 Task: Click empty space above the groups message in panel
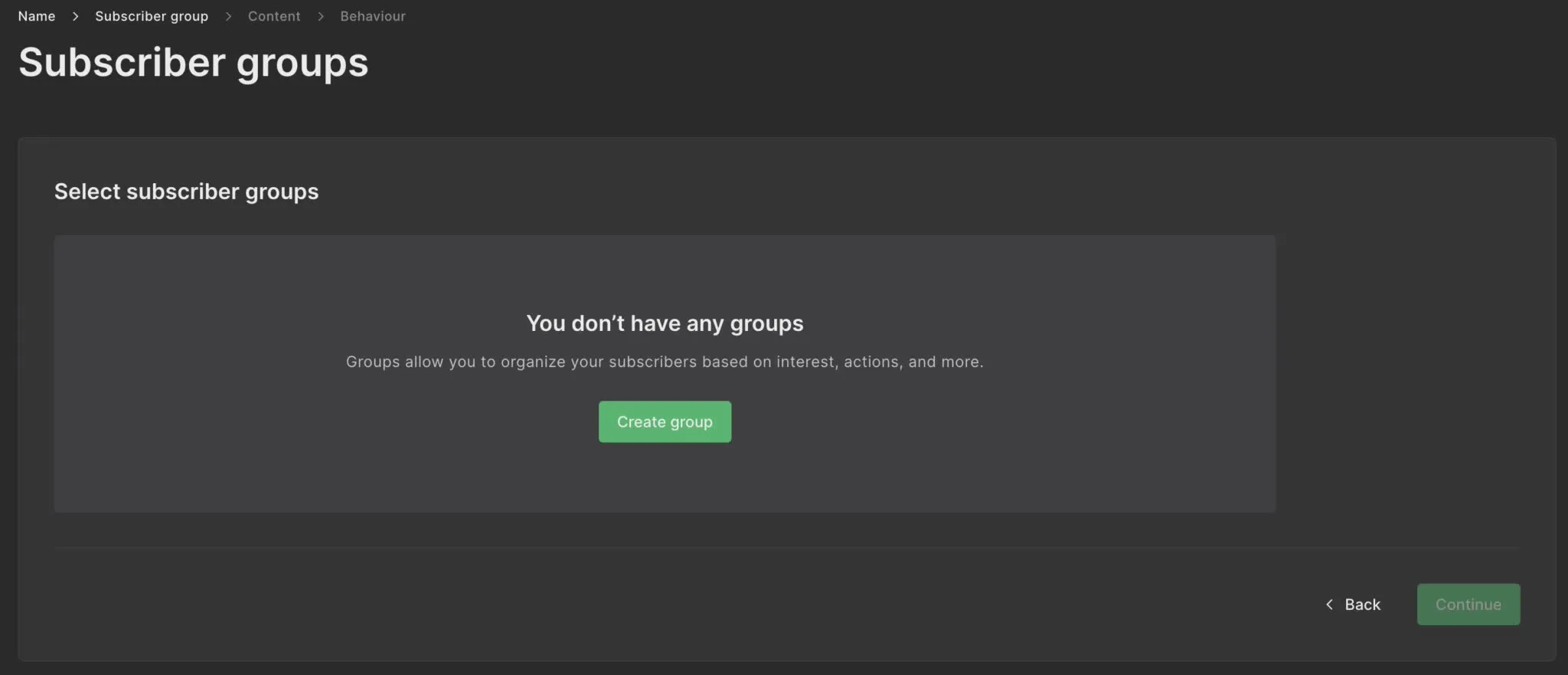(x=665, y=272)
